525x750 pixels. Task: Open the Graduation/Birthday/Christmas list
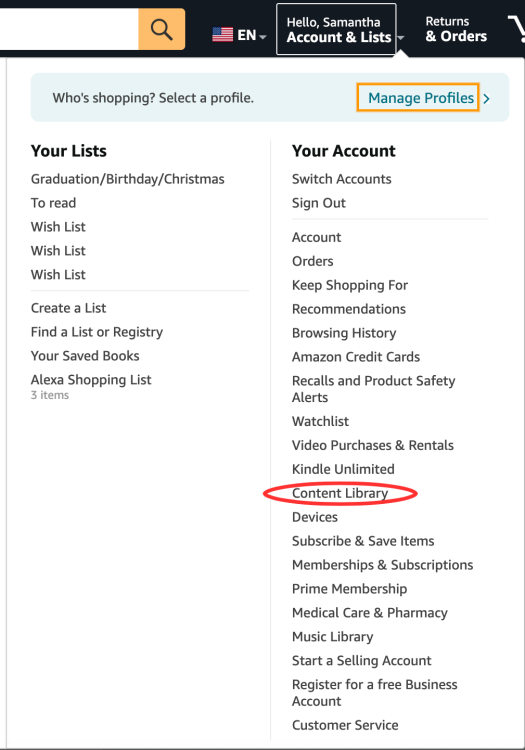pos(128,179)
